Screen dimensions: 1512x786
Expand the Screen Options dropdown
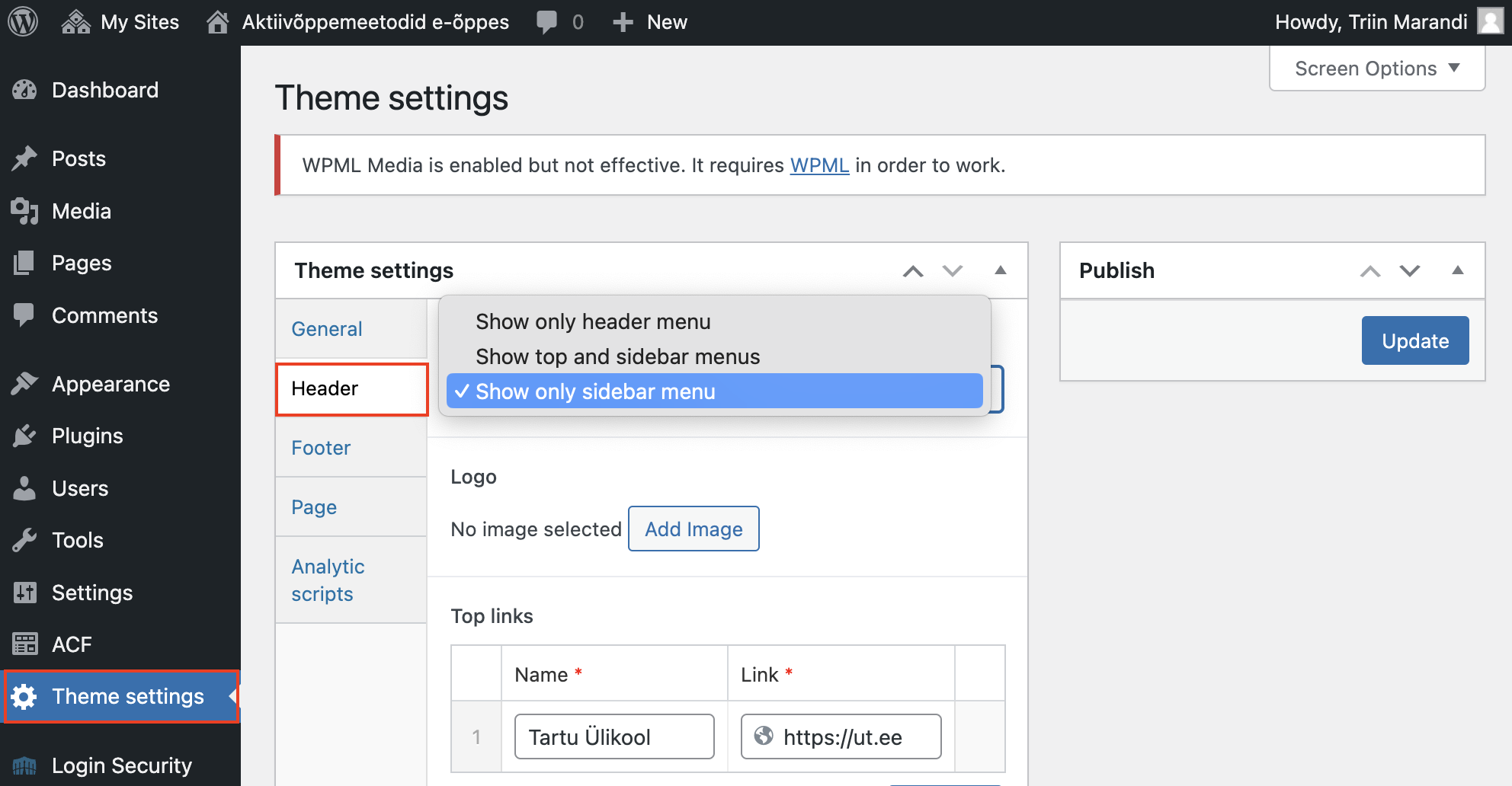coord(1376,68)
